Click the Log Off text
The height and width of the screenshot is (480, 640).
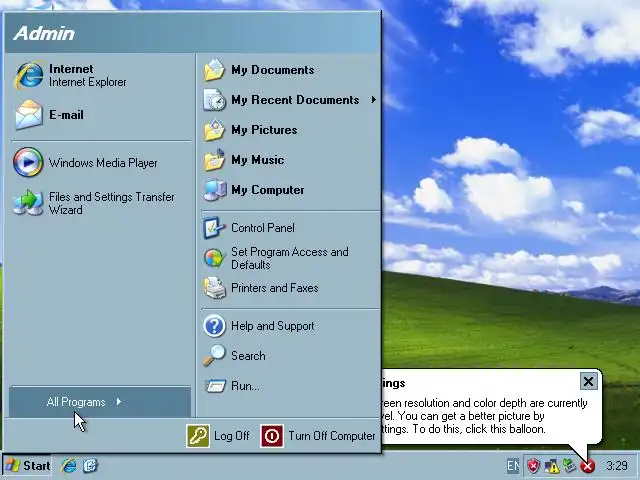(x=231, y=436)
